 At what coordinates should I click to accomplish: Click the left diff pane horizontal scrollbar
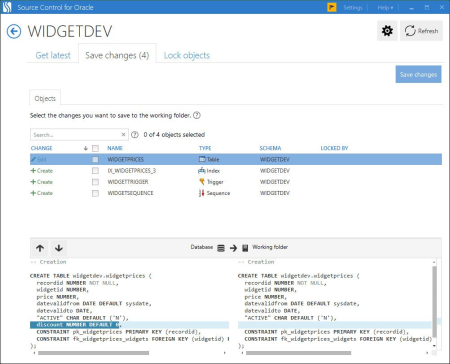click(x=94, y=353)
